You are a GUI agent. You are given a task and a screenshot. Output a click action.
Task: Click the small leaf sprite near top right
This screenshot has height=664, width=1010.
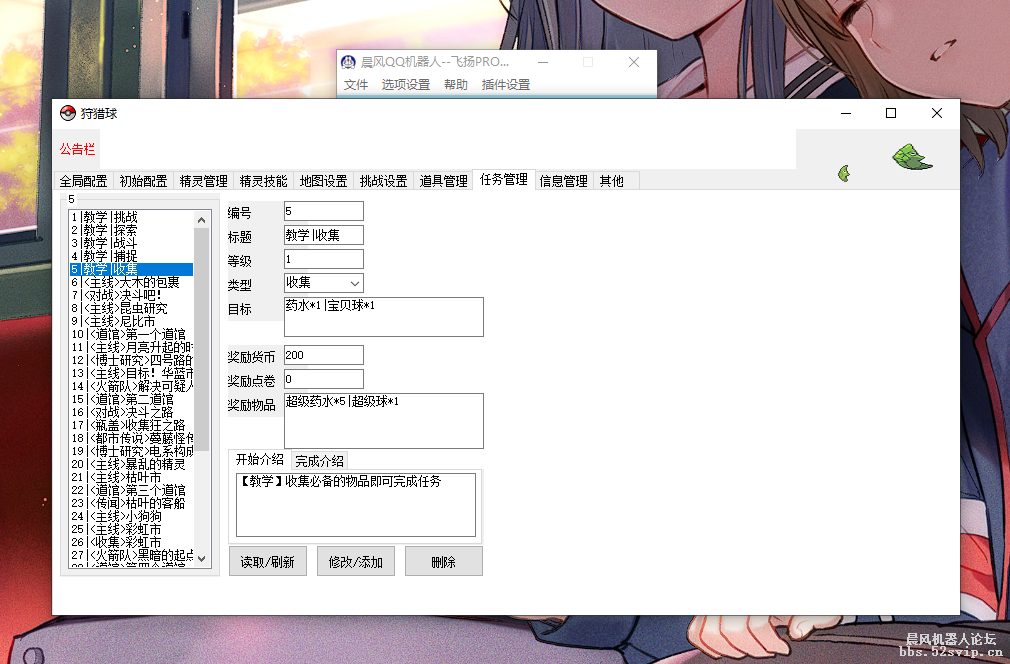[844, 172]
